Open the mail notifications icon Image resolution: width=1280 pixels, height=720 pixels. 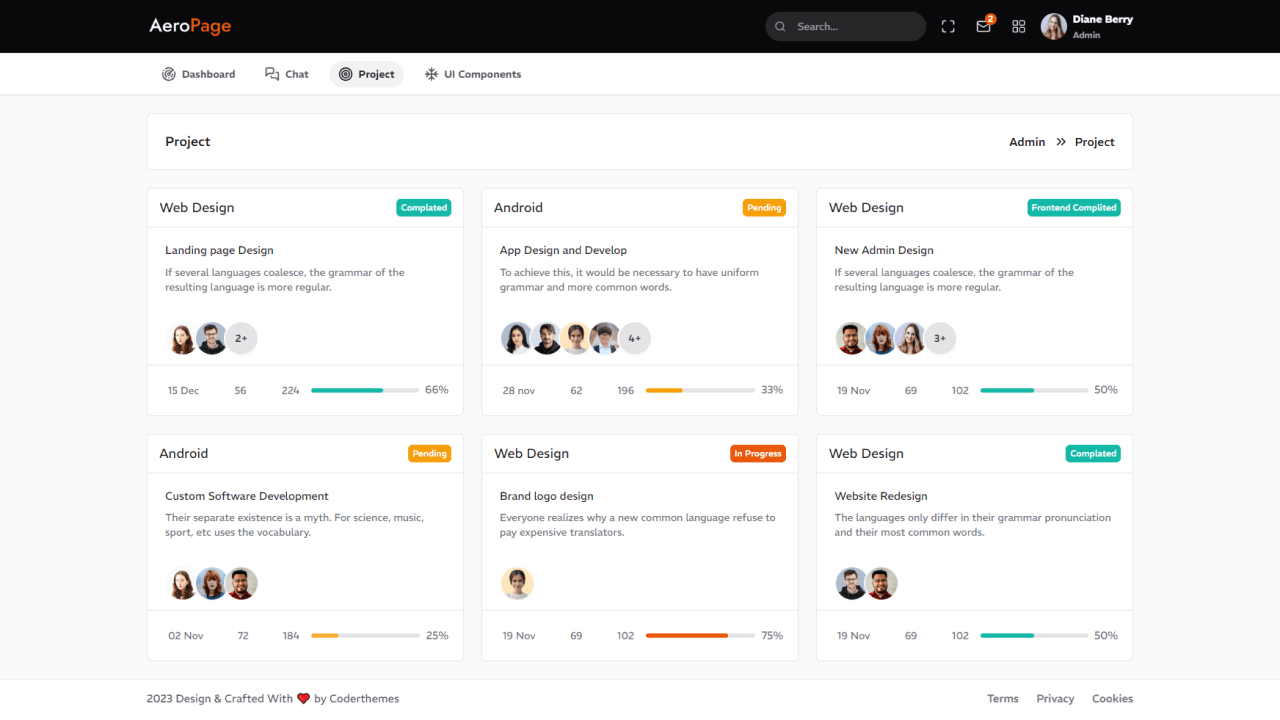[x=983, y=27]
